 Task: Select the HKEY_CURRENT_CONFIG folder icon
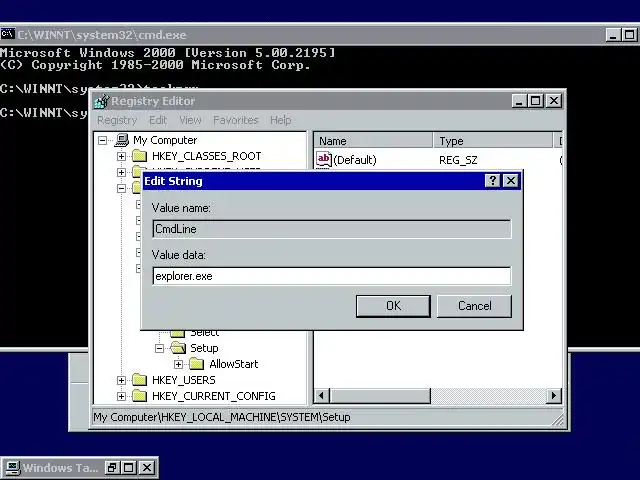point(140,396)
